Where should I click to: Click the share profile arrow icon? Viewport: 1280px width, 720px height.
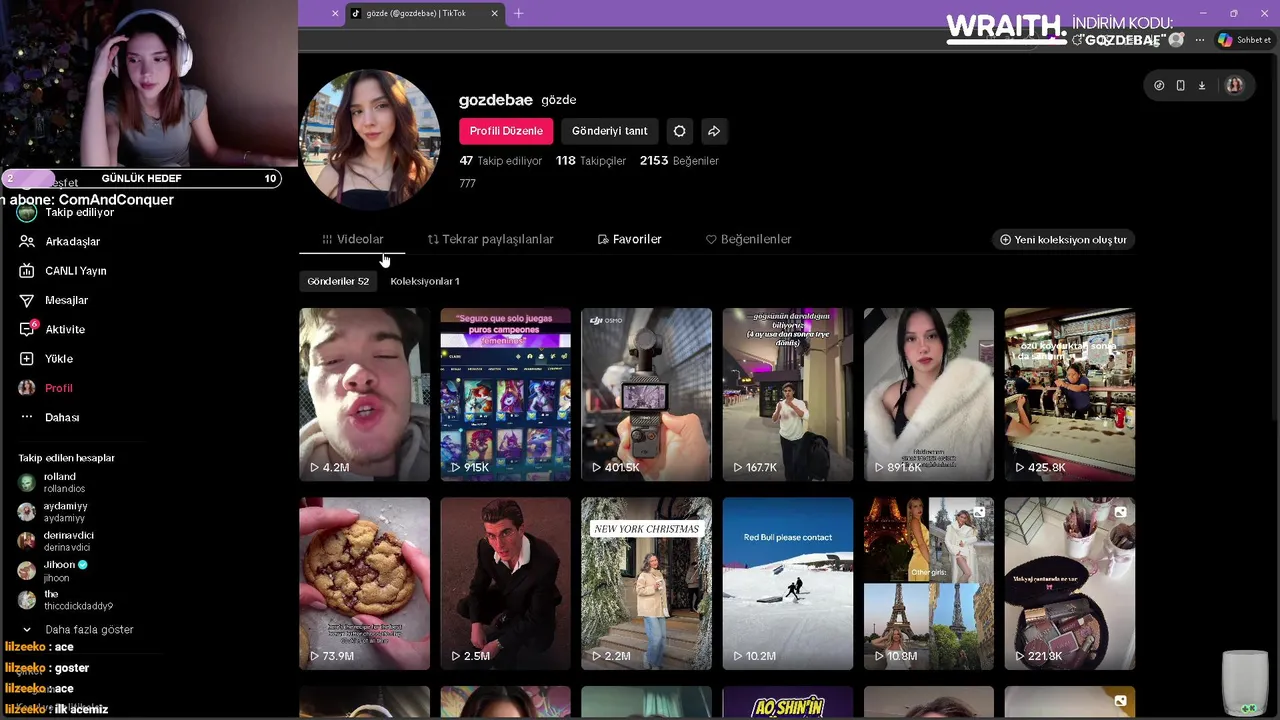(714, 131)
